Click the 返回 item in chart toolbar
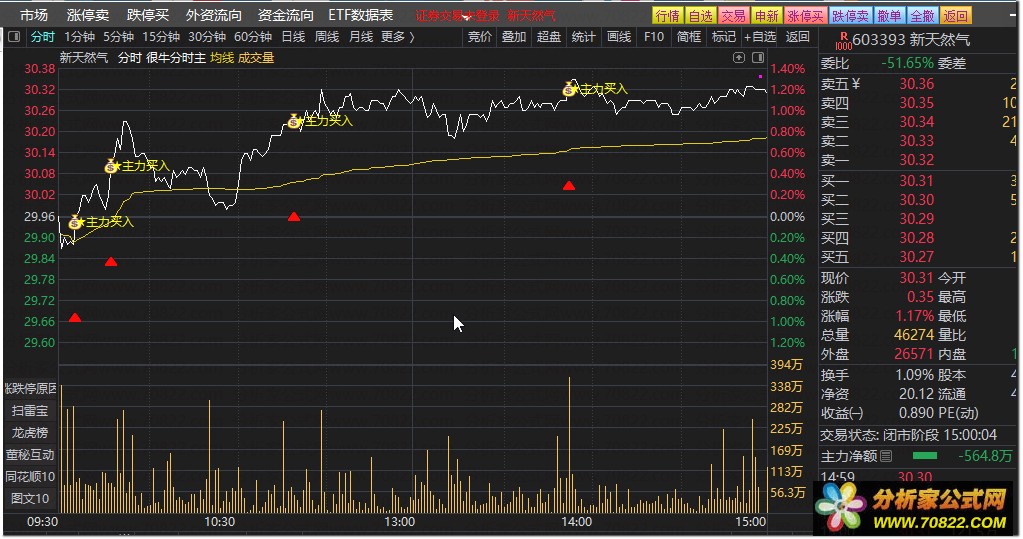The width and height of the screenshot is (1023, 539). tap(797, 37)
